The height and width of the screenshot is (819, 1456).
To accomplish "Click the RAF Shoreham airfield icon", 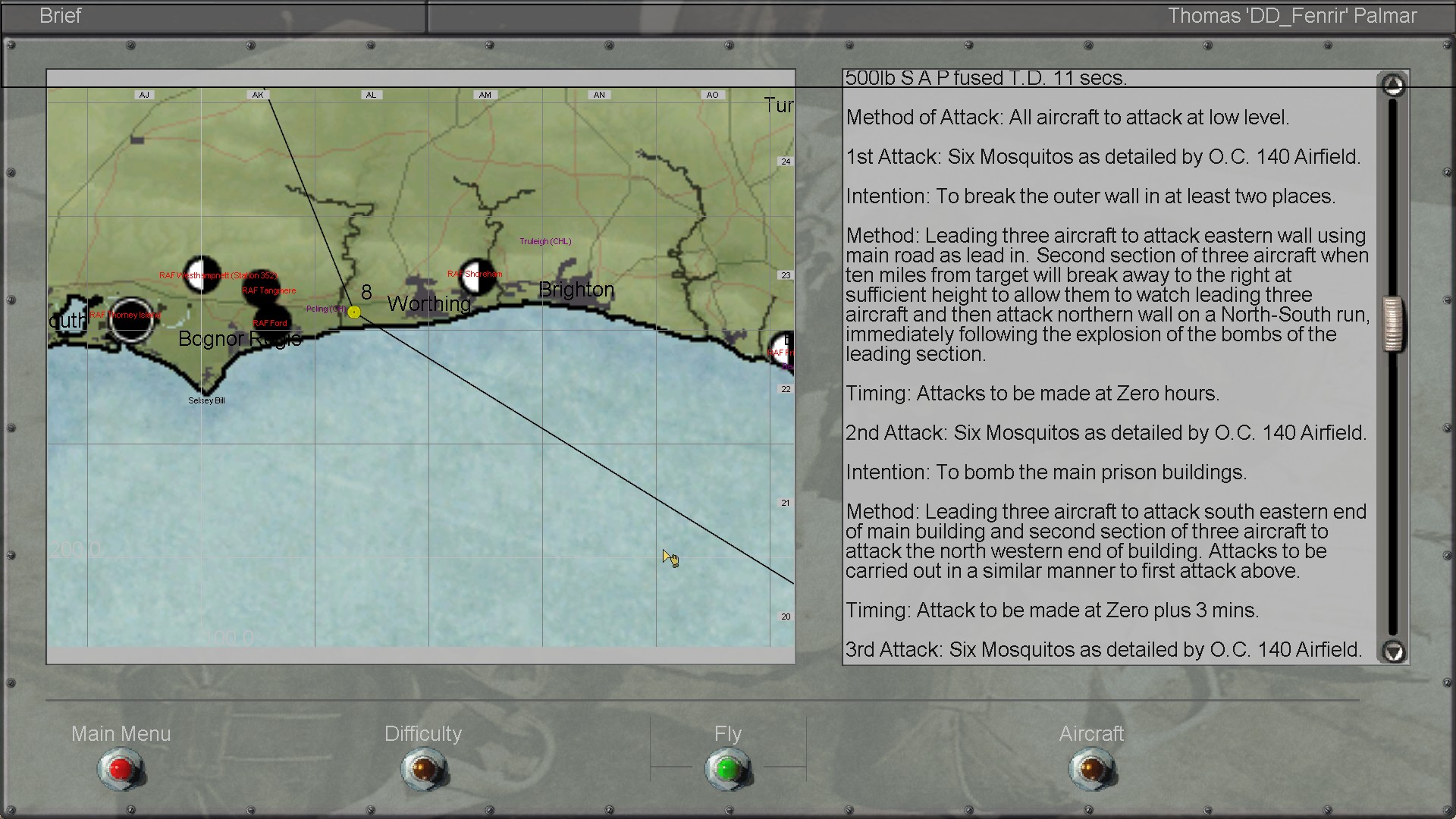I will tap(478, 275).
